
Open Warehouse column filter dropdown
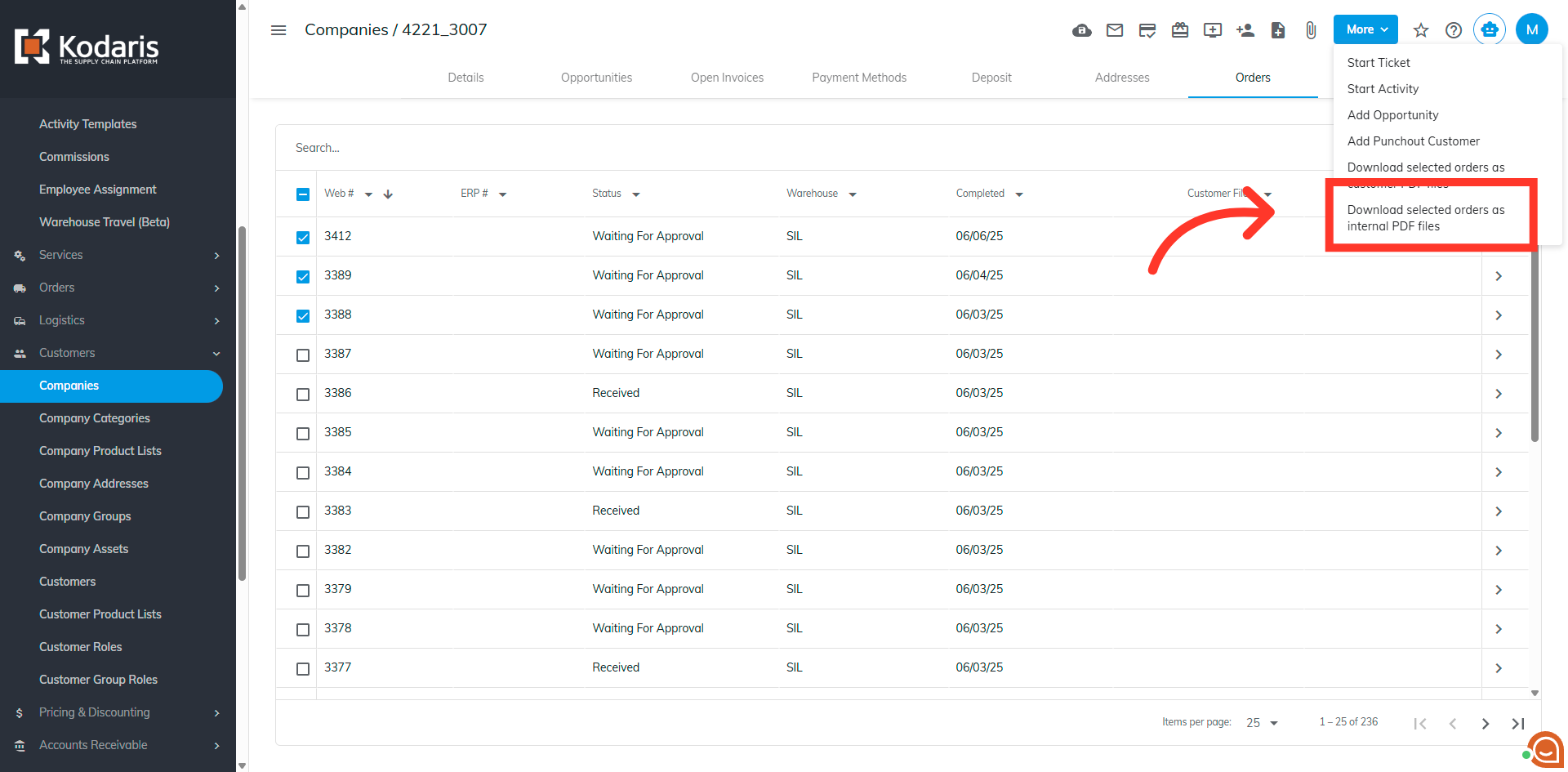[x=853, y=194]
